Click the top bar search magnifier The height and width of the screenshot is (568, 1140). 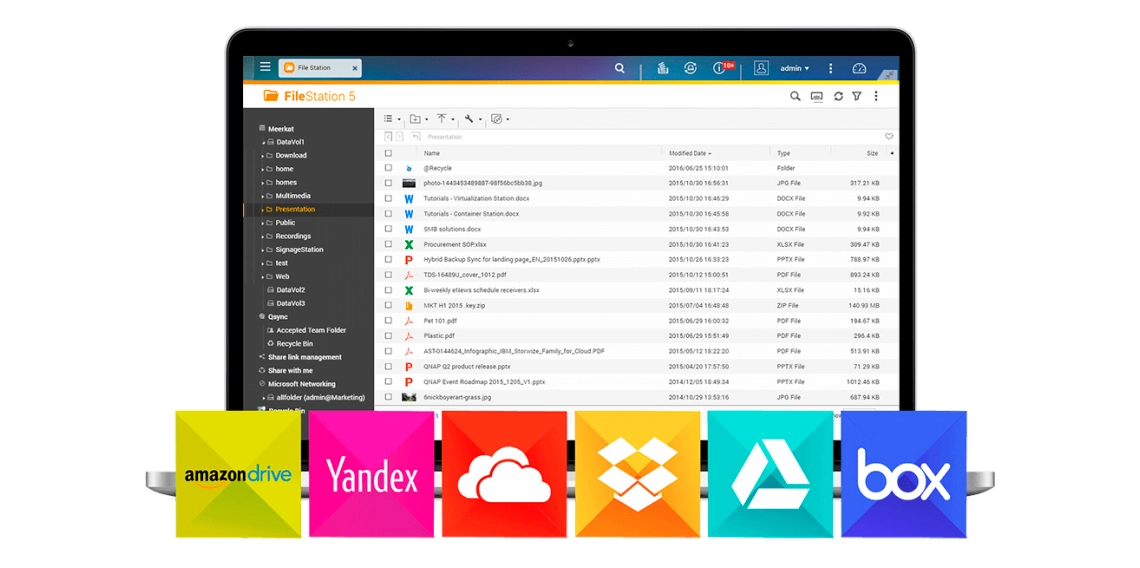619,68
